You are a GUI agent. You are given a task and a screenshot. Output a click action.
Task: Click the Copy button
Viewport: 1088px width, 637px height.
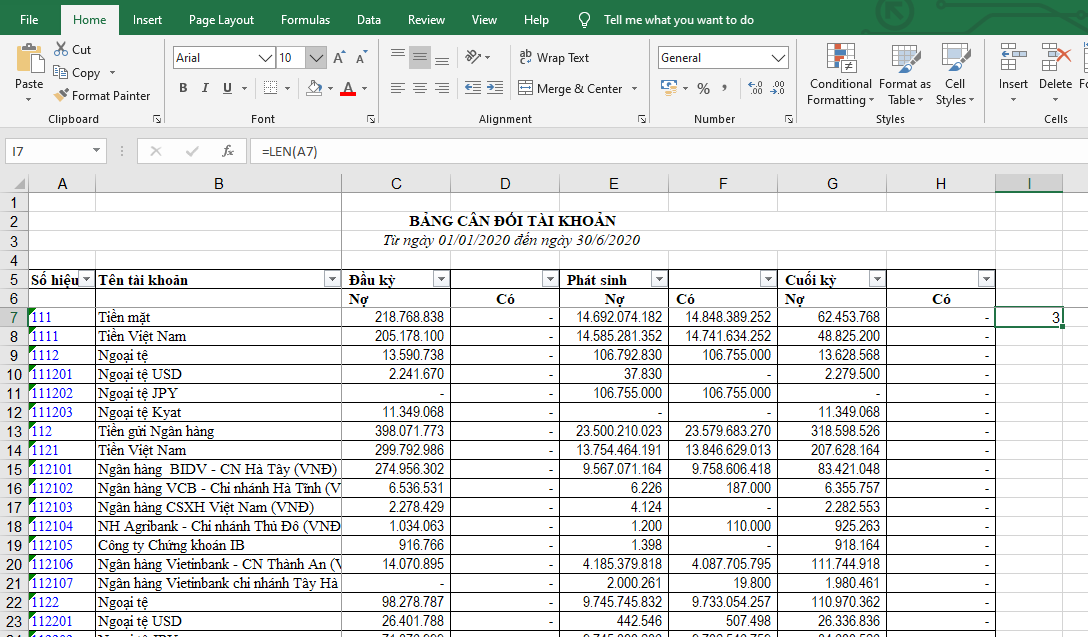77,73
